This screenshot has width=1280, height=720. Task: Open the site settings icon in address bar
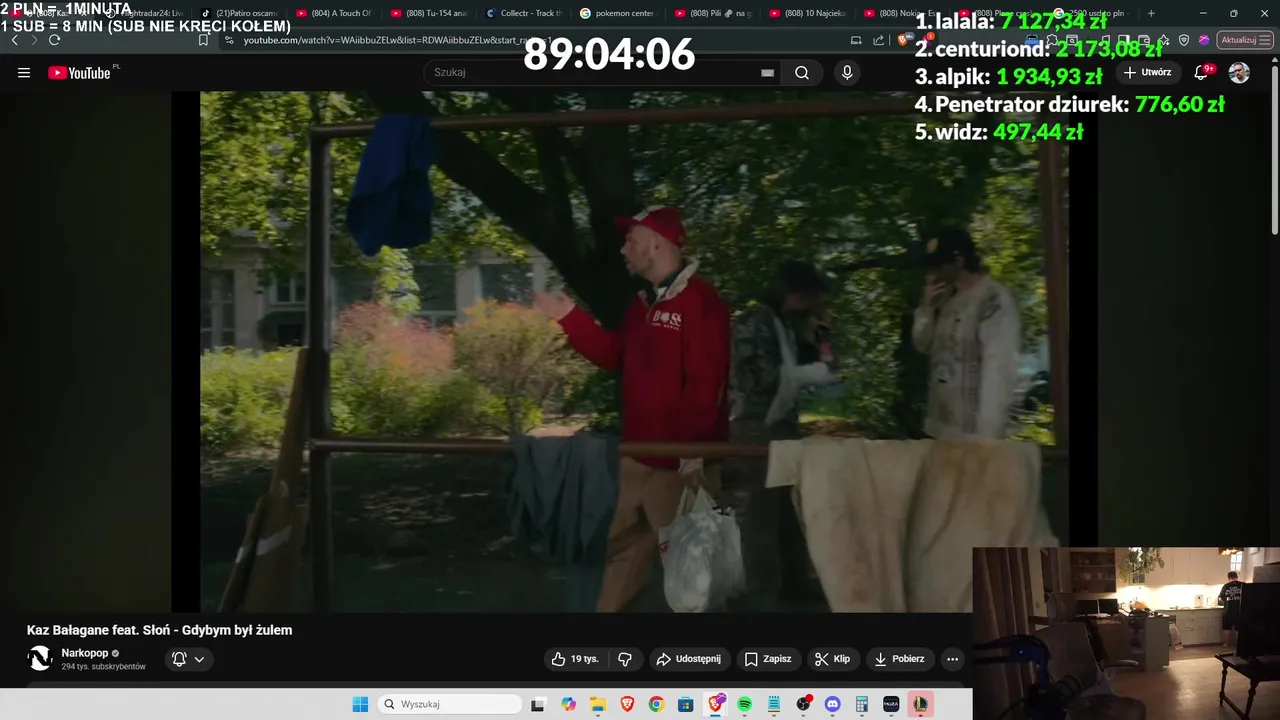point(229,40)
